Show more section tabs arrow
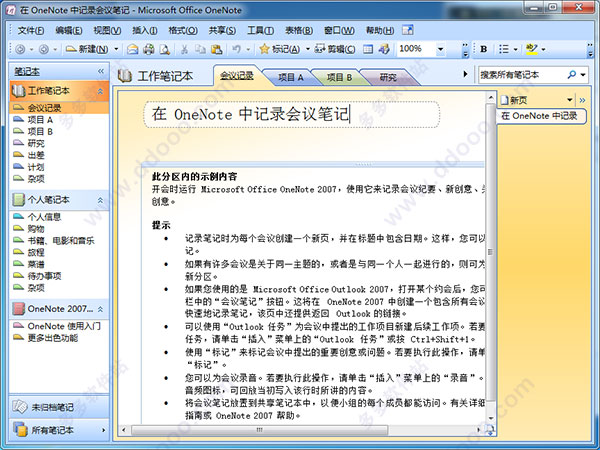600x450 pixels. coord(465,74)
